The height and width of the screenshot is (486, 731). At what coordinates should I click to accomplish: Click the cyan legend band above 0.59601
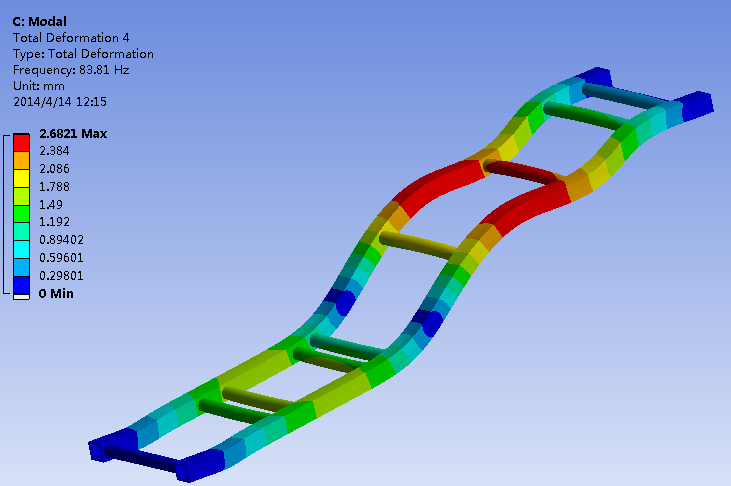point(21,250)
